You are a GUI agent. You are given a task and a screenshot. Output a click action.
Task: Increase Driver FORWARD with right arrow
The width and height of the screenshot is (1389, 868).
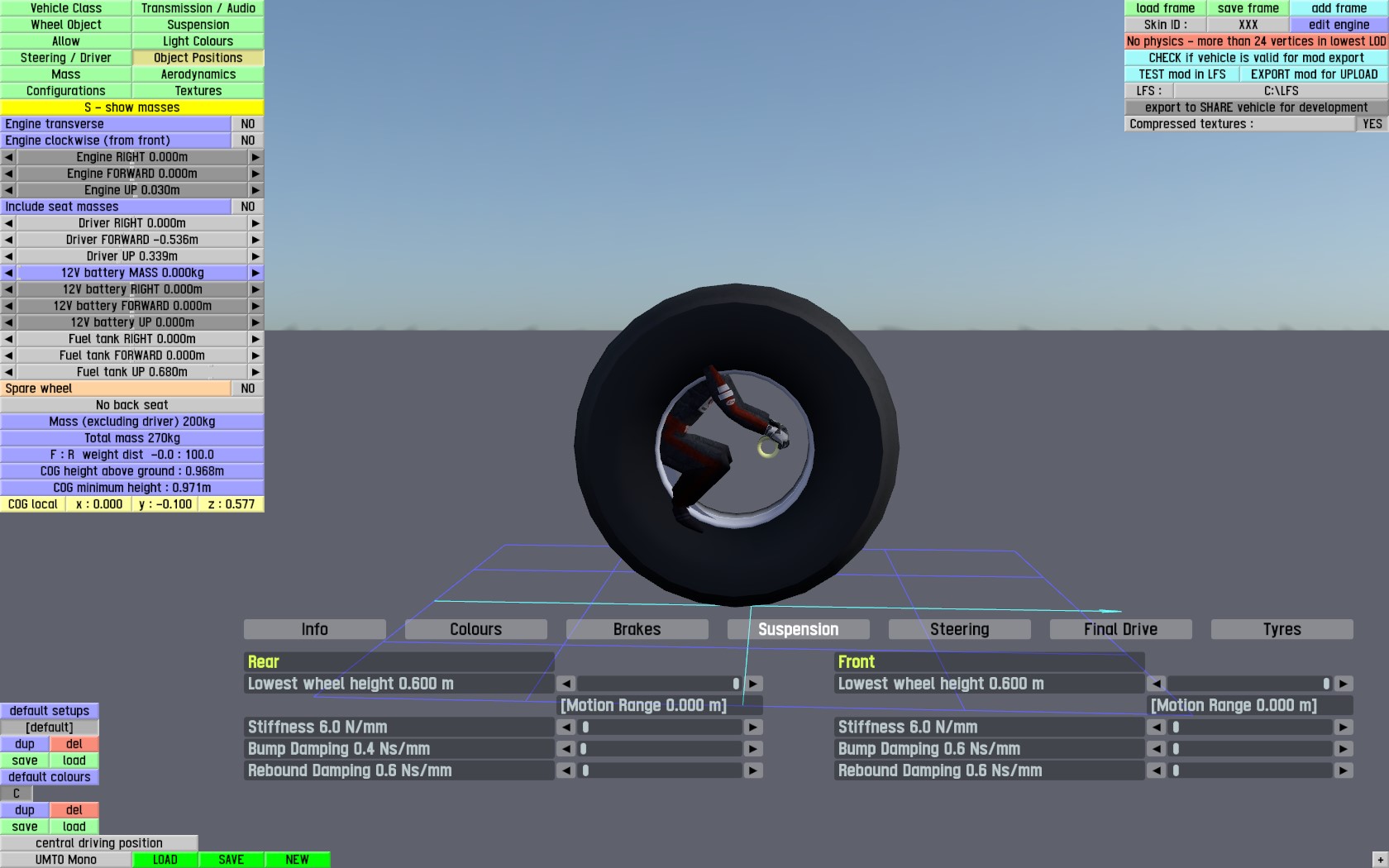255,240
